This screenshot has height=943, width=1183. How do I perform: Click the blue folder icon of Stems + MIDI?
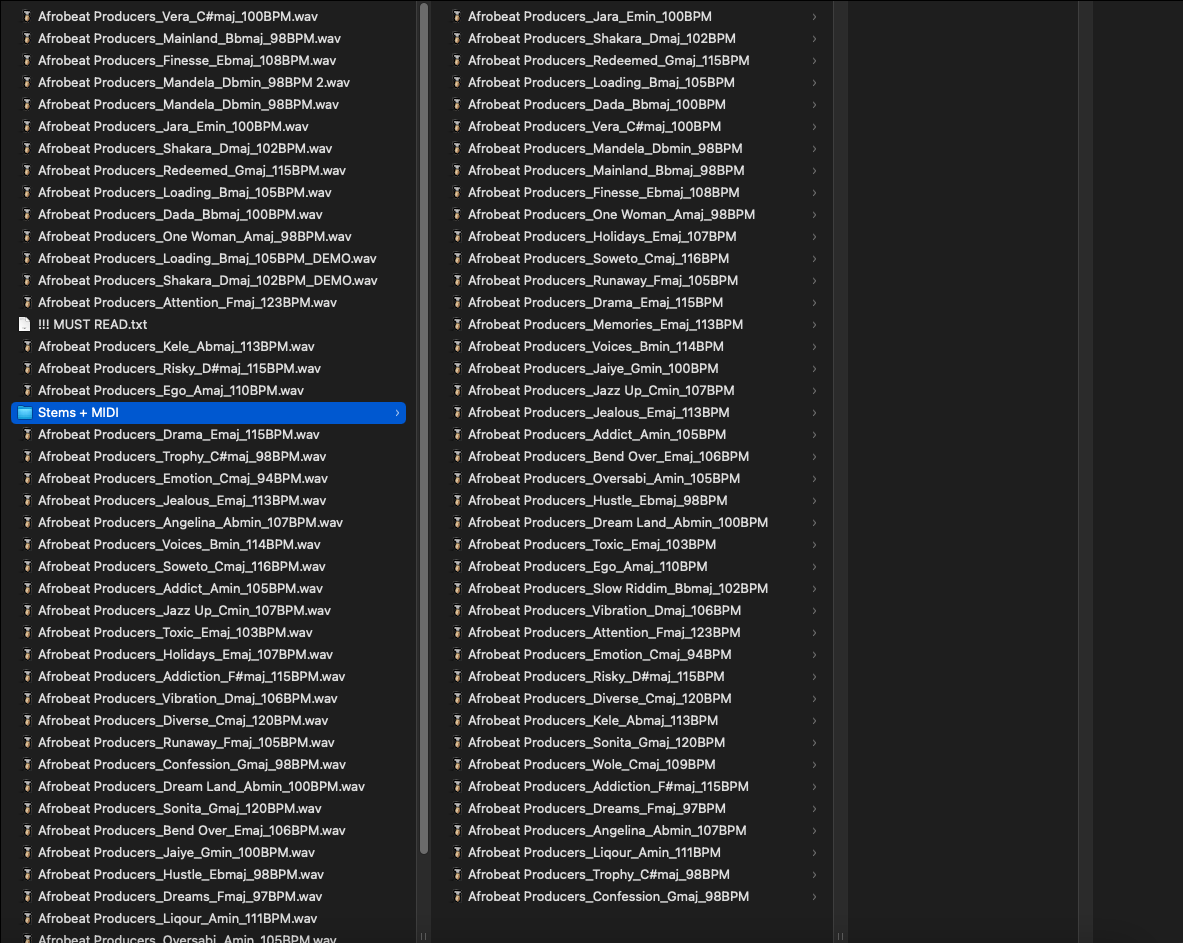[25, 413]
